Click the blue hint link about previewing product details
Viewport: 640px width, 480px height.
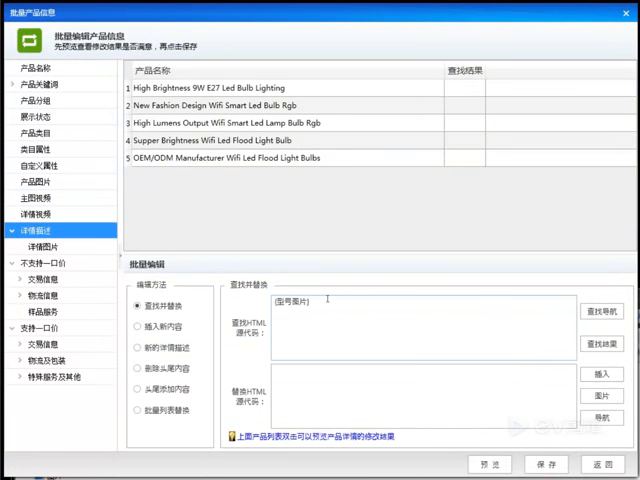click(x=316, y=436)
